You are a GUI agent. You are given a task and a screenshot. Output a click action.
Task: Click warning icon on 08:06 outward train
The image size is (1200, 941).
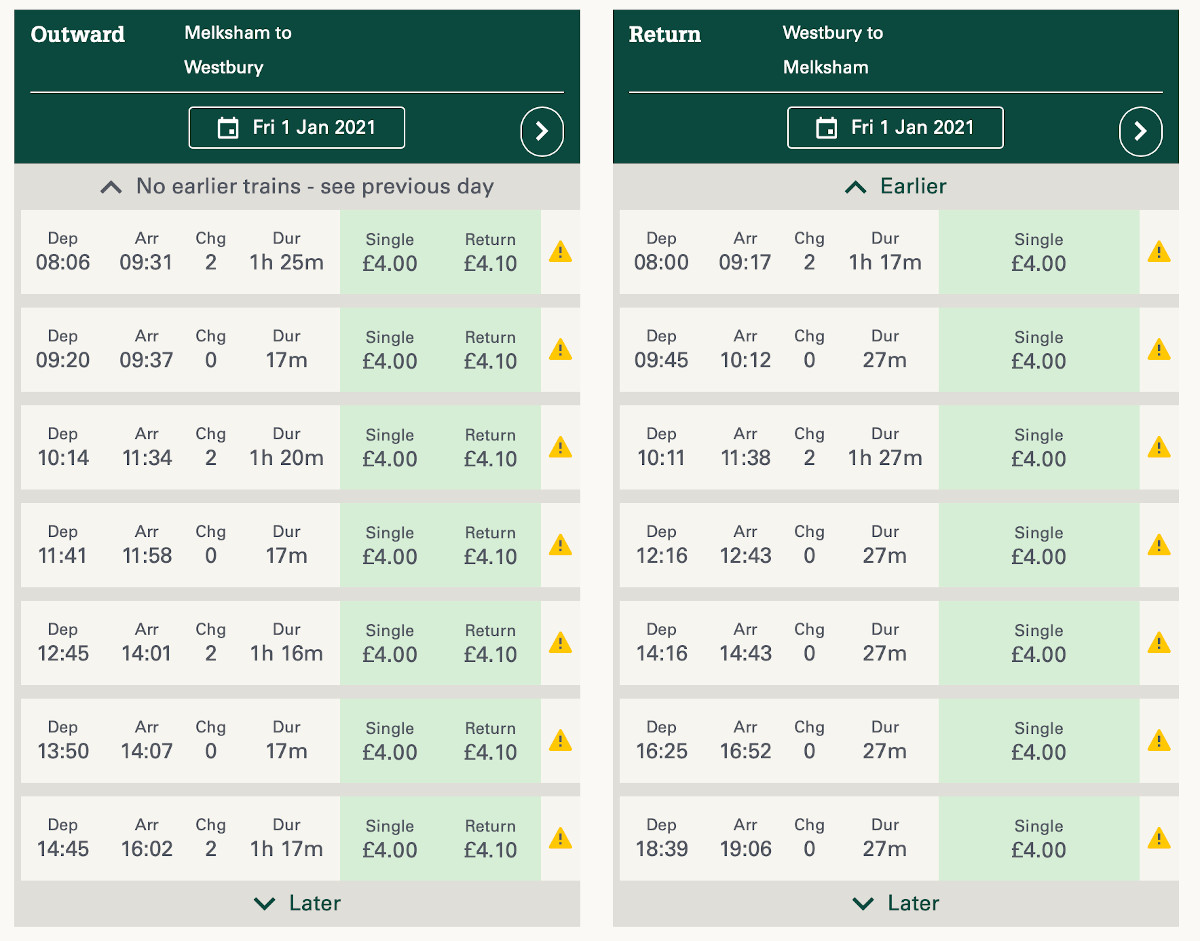coord(560,252)
